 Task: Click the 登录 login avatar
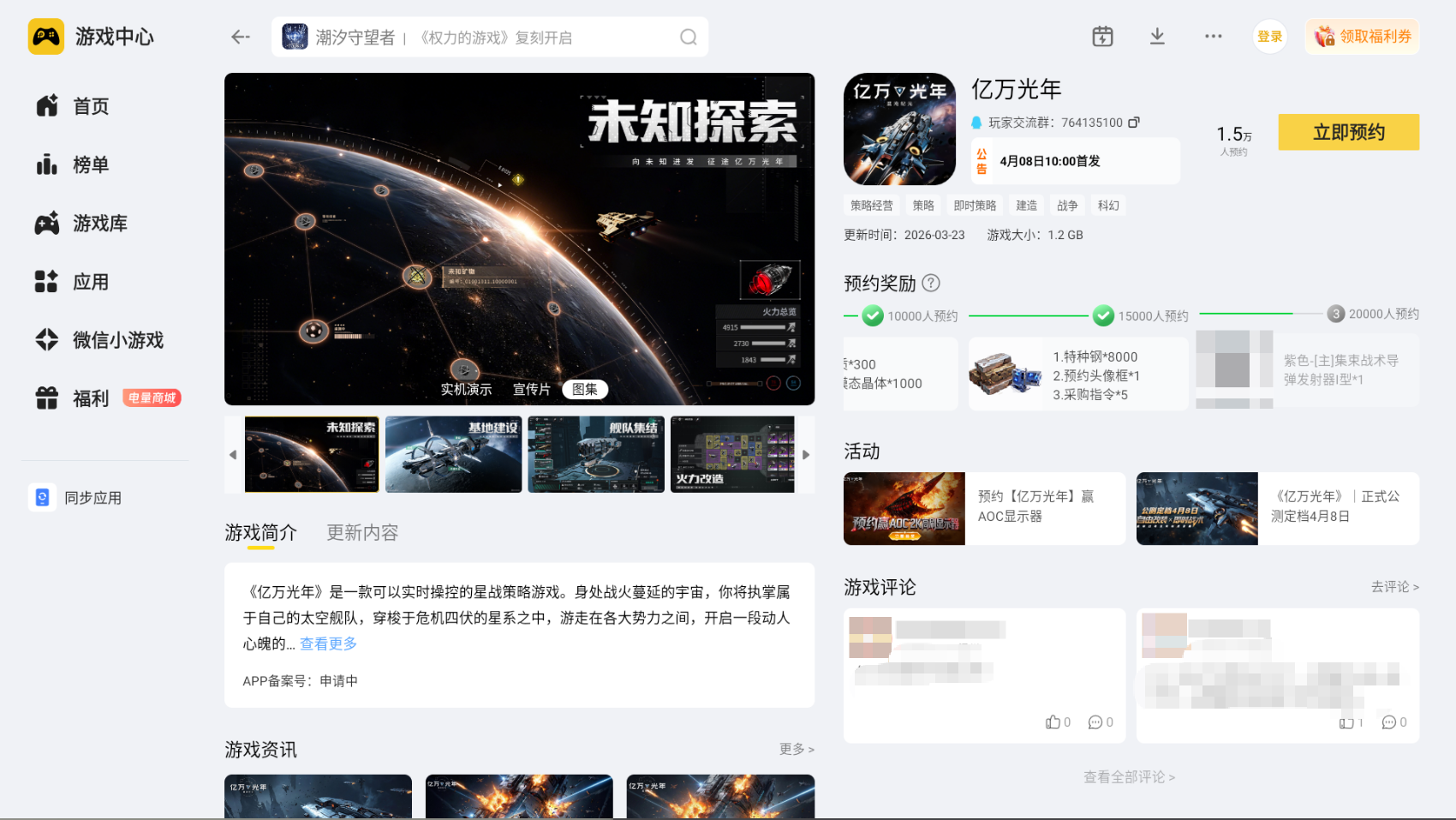(x=1270, y=36)
